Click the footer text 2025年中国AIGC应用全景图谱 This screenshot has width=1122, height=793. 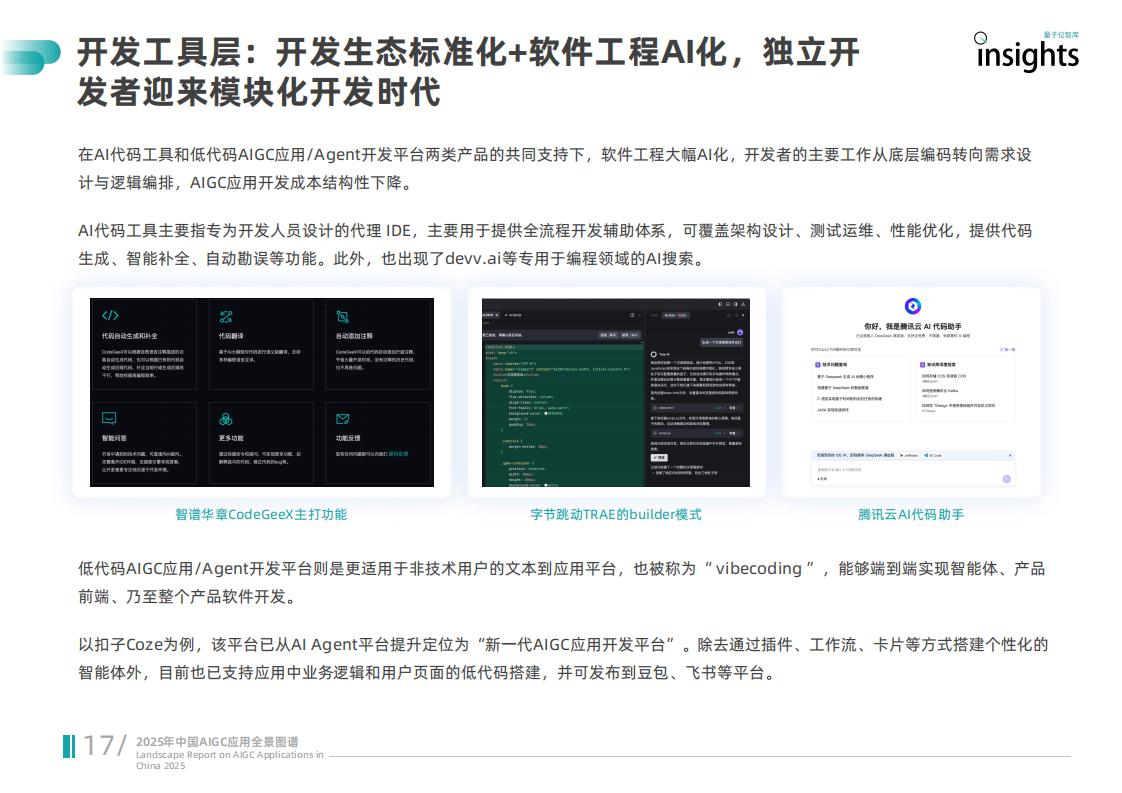tap(218, 741)
